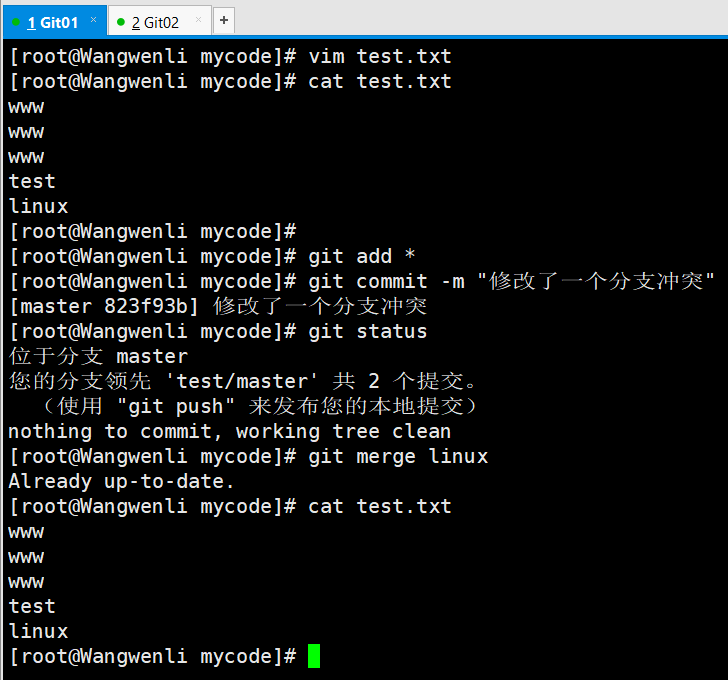Click the commit hash 823f93b

point(146,306)
